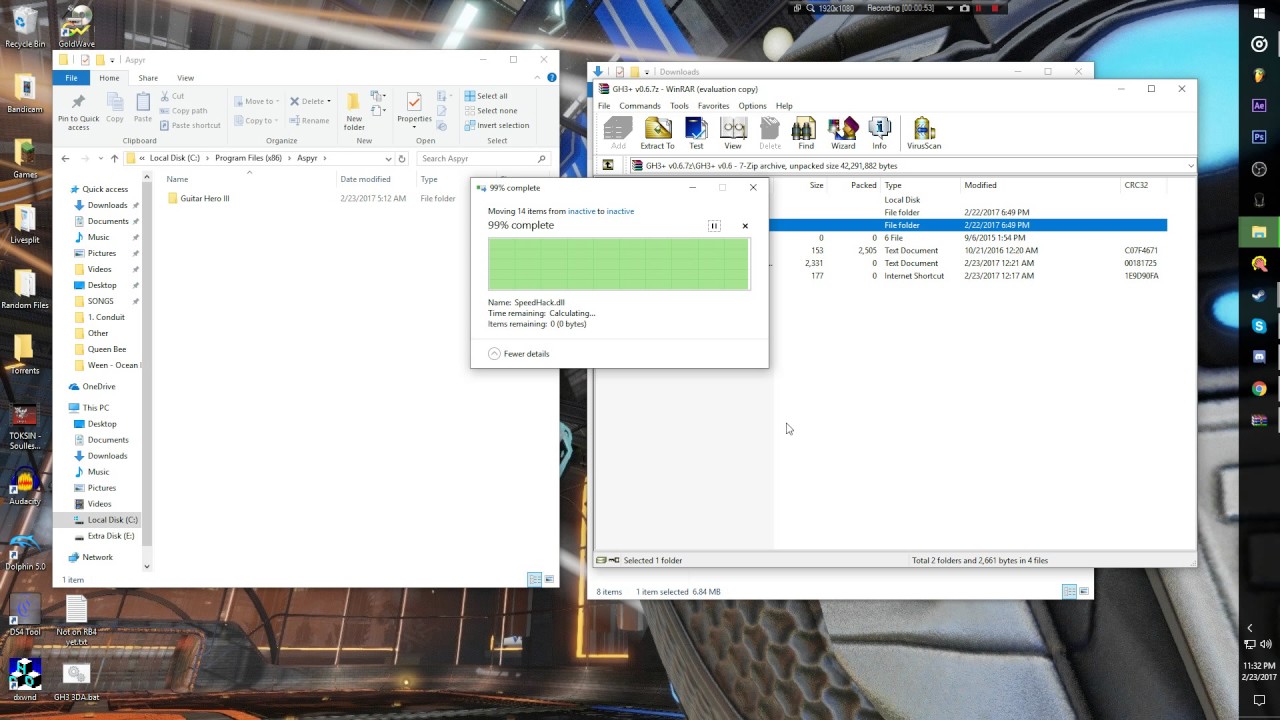
Task: Open SONGS folder in navigation pane
Action: [100, 301]
